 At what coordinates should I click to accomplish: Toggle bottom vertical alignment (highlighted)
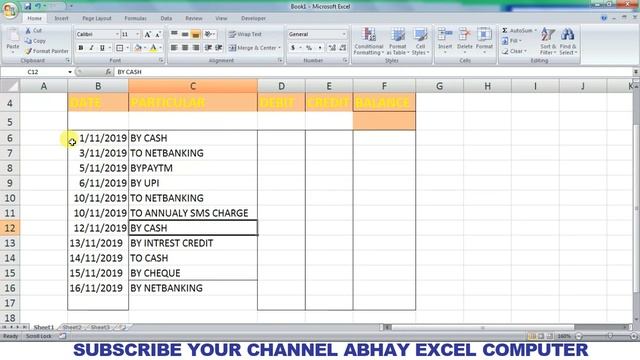[x=196, y=34]
